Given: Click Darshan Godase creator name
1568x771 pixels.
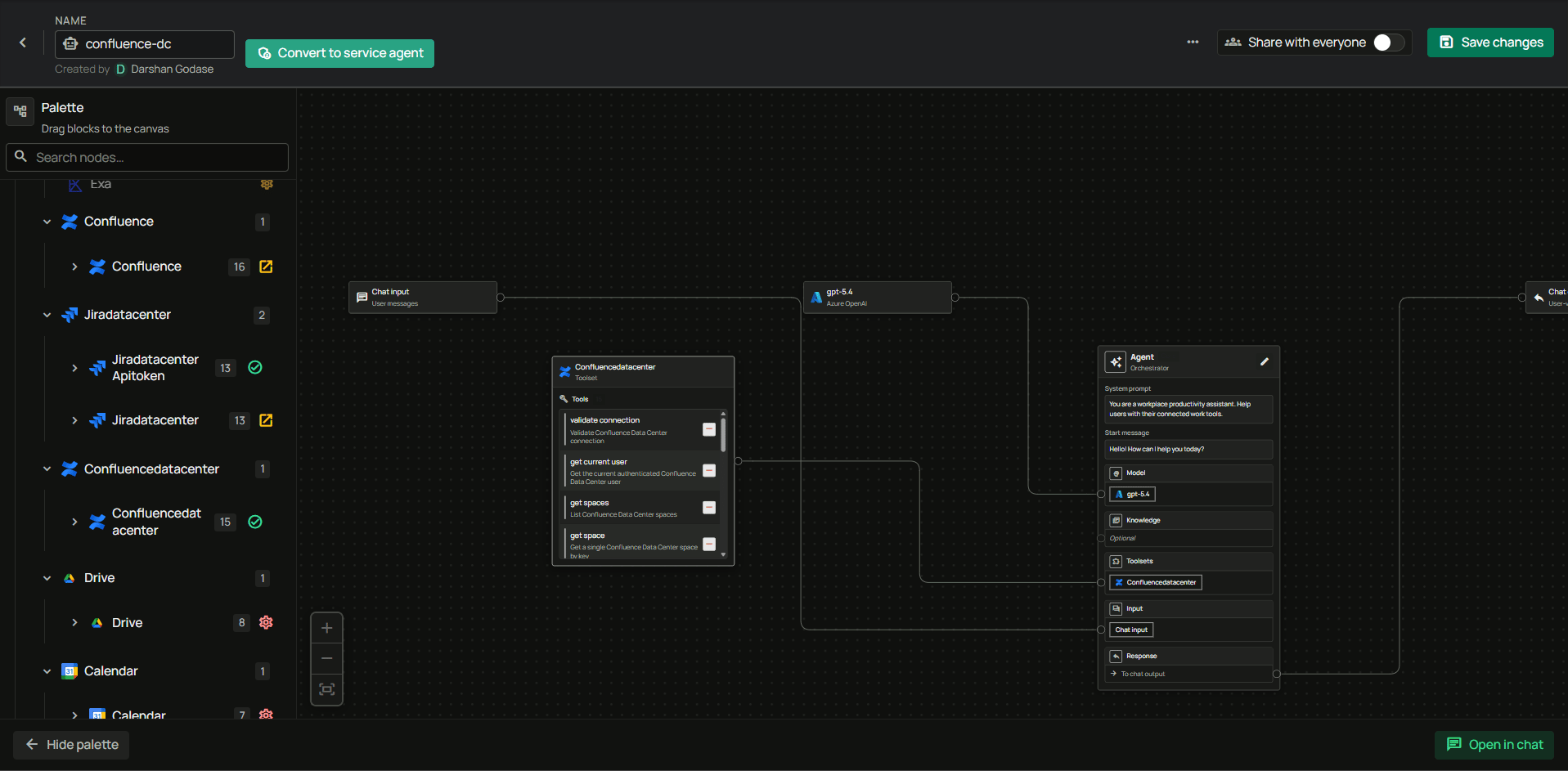Looking at the screenshot, I should click(x=172, y=69).
